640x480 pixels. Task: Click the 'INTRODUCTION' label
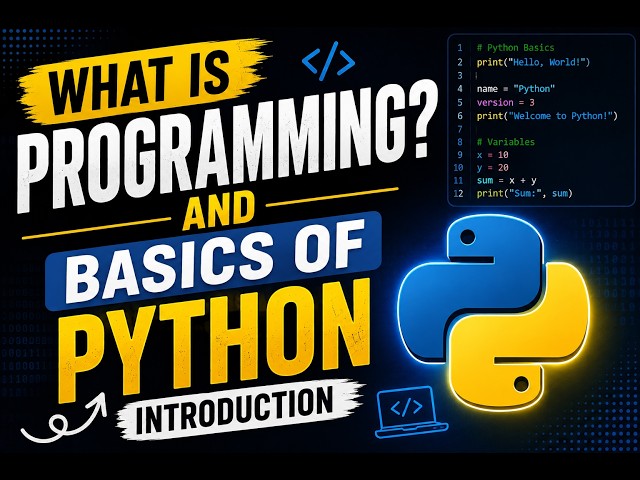click(235, 411)
